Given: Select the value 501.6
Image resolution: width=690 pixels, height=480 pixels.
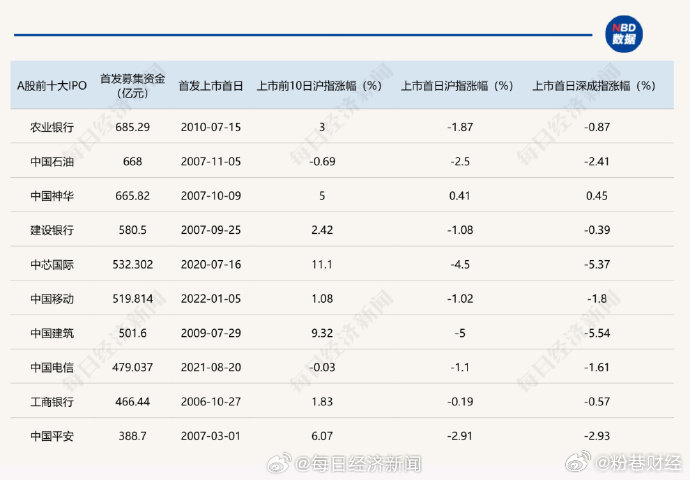Looking at the screenshot, I should [132, 333].
